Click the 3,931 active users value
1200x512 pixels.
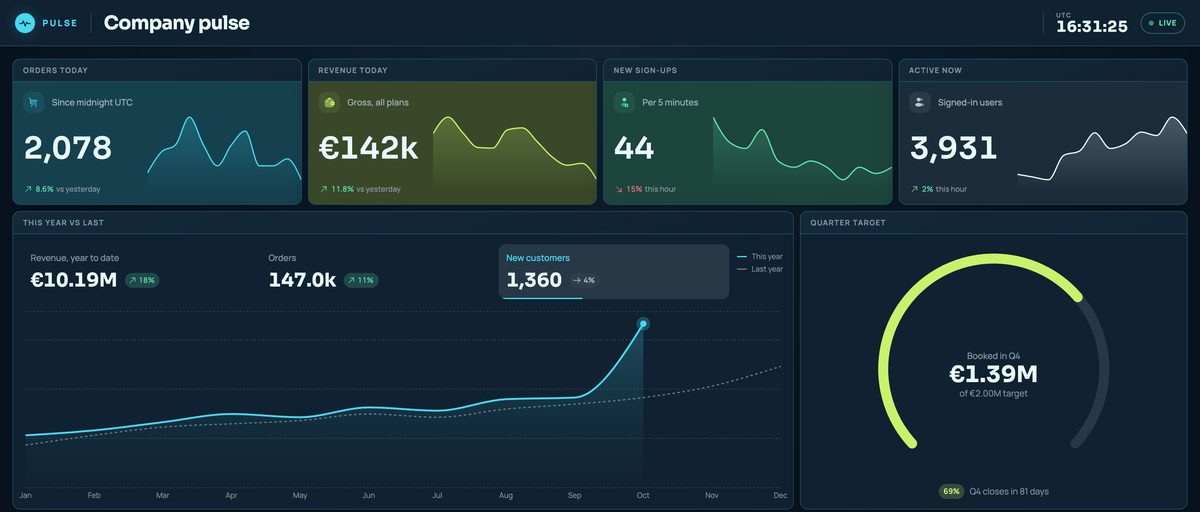point(954,148)
